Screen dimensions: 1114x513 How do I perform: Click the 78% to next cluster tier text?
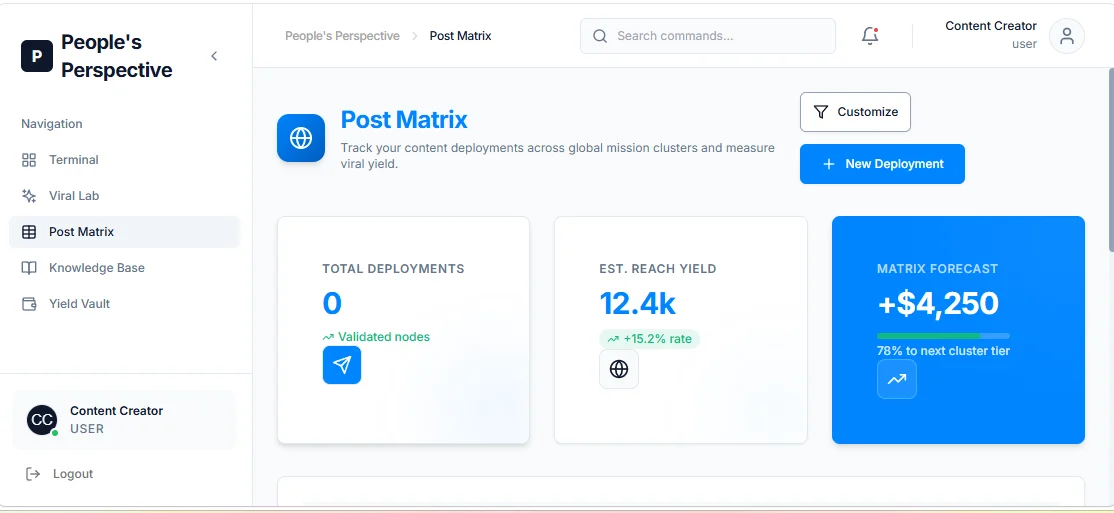(x=943, y=351)
